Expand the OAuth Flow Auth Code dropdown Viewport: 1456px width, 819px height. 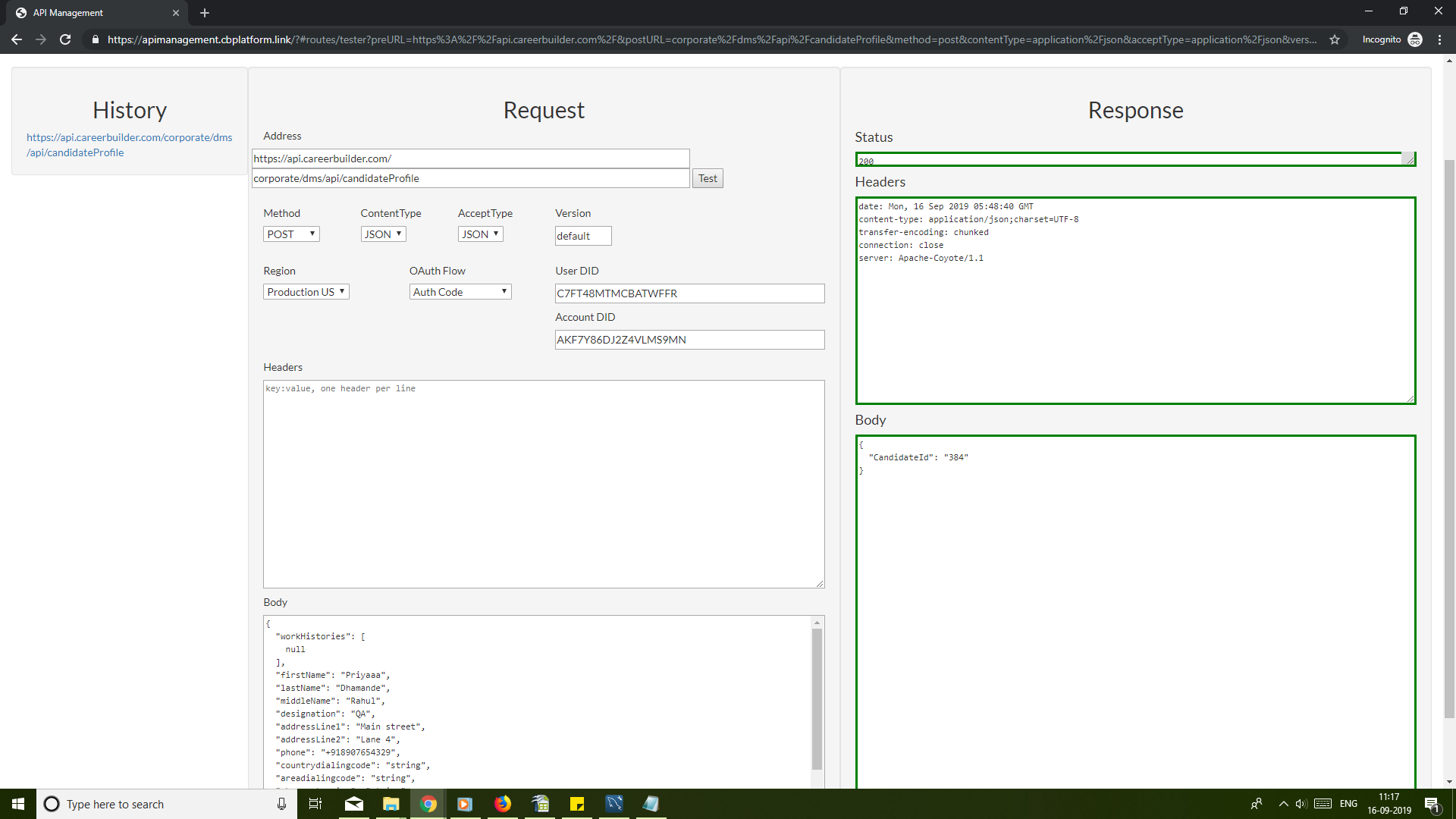[460, 292]
